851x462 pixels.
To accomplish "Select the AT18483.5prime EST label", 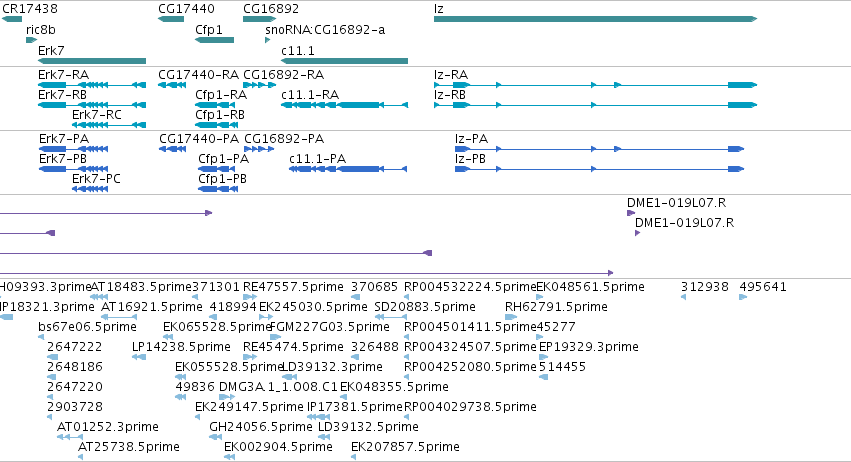I will tap(141, 287).
